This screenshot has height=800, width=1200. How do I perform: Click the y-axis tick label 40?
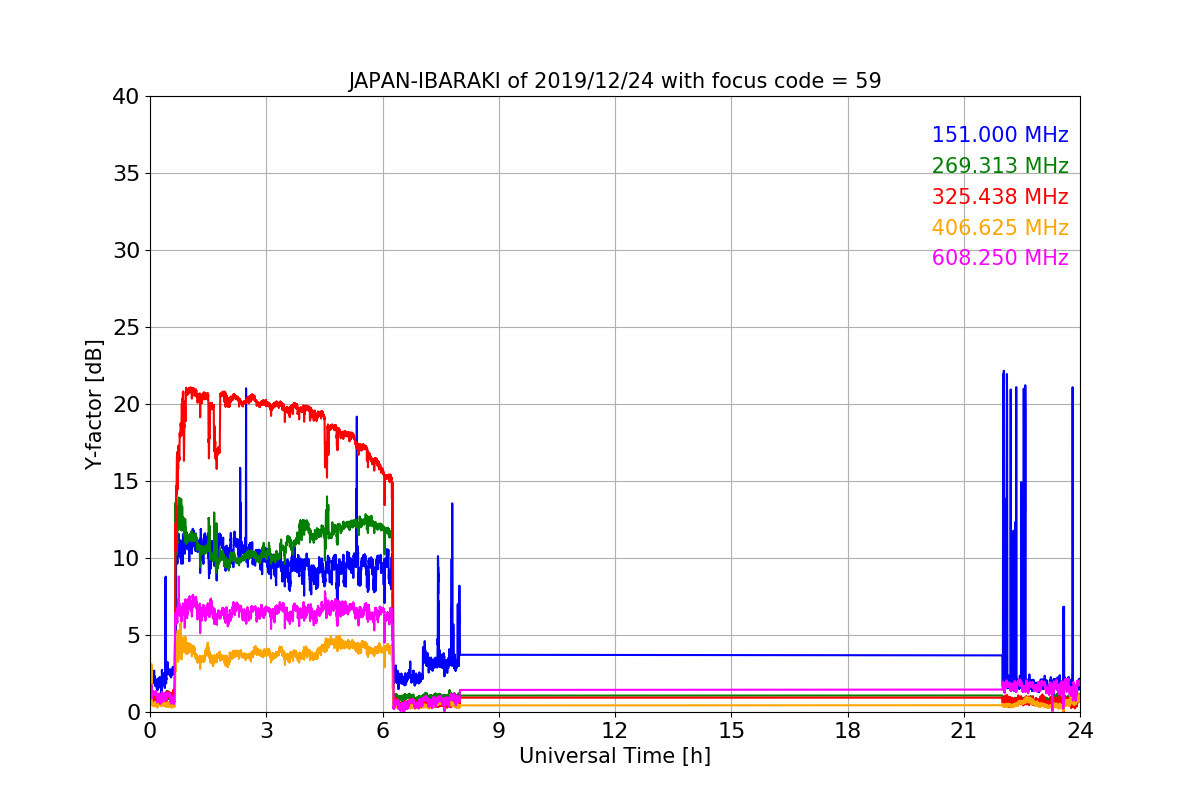click(125, 97)
